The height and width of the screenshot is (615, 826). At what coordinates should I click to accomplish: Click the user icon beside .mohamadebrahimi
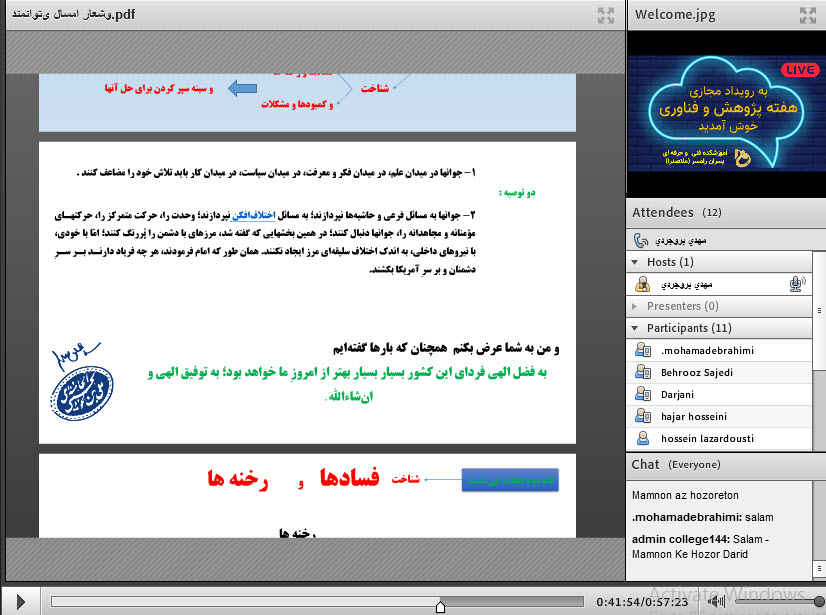coord(643,350)
